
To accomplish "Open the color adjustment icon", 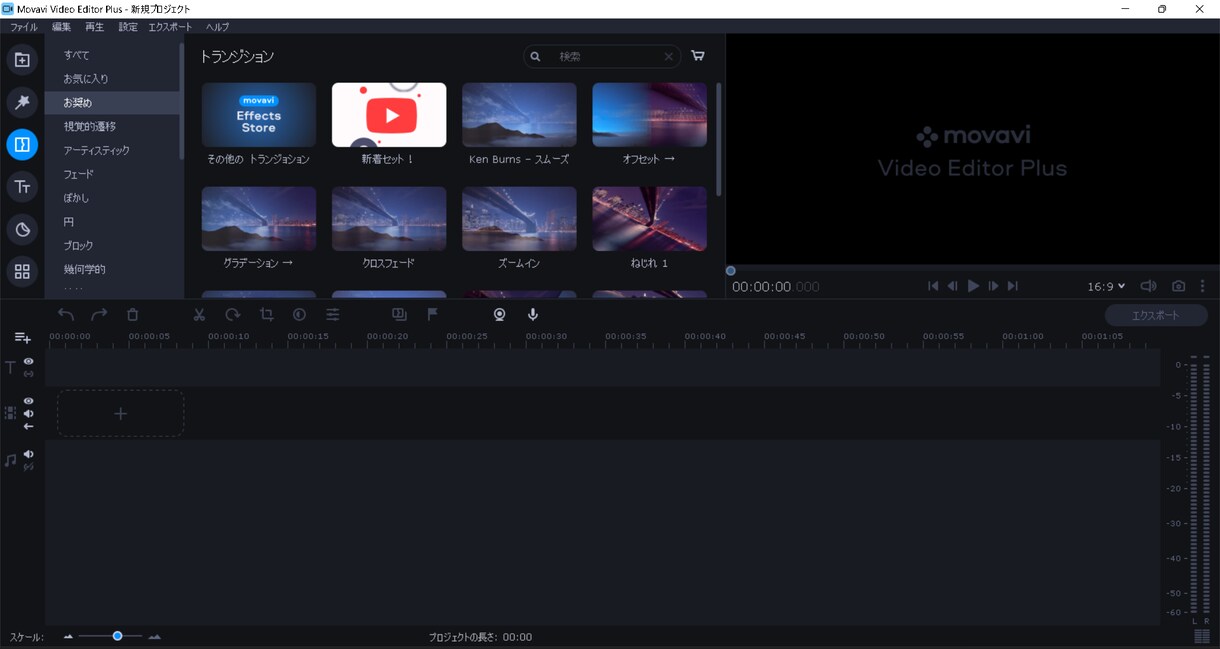I will [x=299, y=314].
